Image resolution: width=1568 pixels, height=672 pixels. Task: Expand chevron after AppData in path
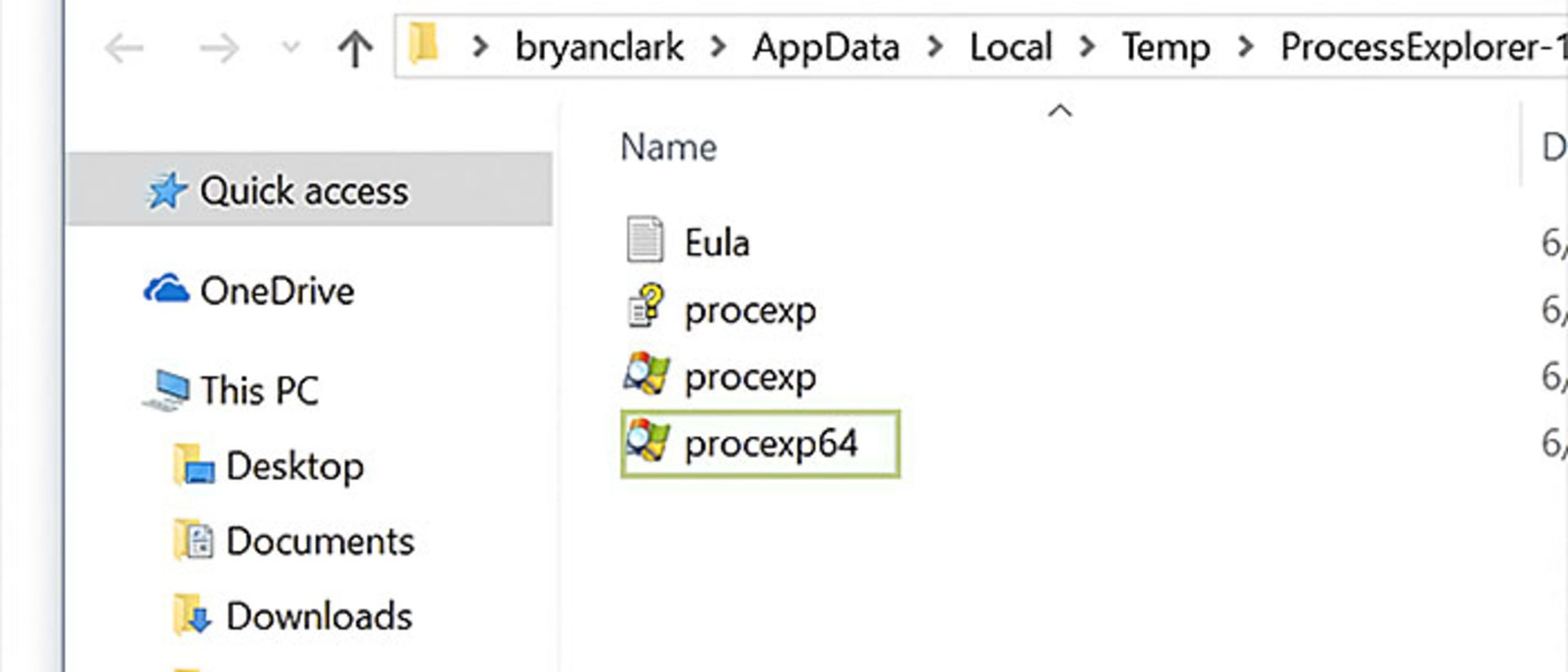click(935, 47)
